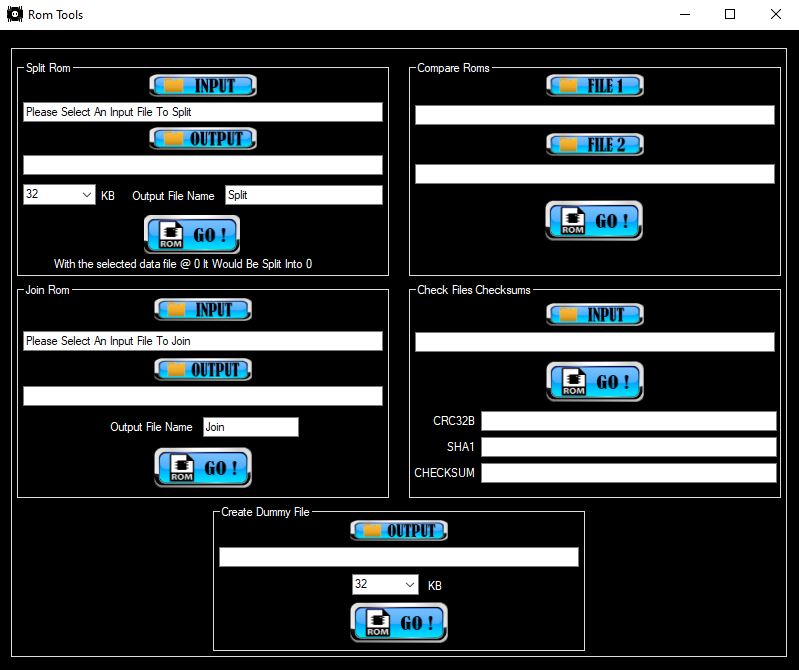This screenshot has width=799, height=670.
Task: Minimize the Rom Tools window
Action: coord(685,14)
